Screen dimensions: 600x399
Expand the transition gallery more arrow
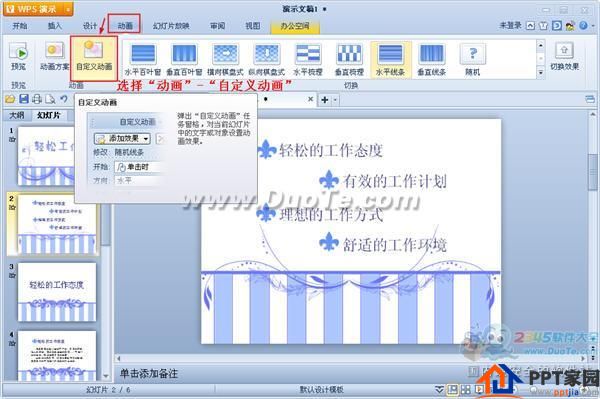coord(540,72)
